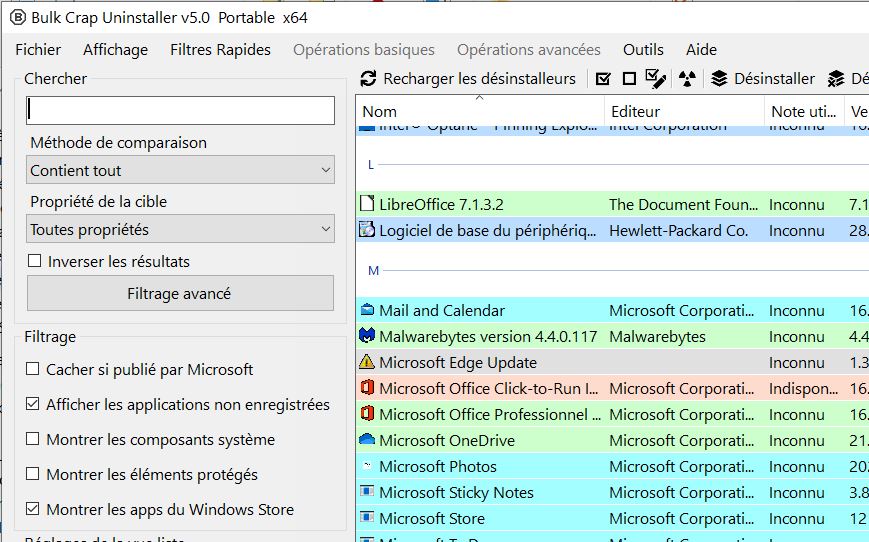Open the Filtres Rapides menu
The image size is (869, 542).
point(220,50)
